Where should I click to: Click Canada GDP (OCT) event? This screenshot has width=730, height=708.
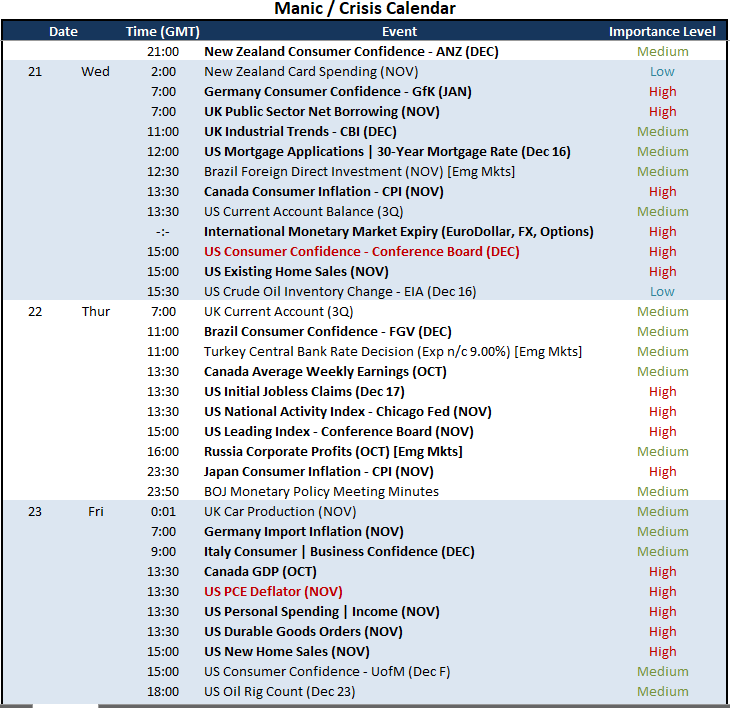[x=260, y=572]
